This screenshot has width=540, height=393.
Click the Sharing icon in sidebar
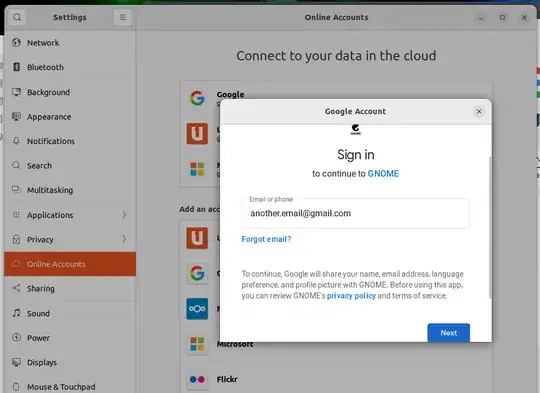pyautogui.click(x=16, y=288)
